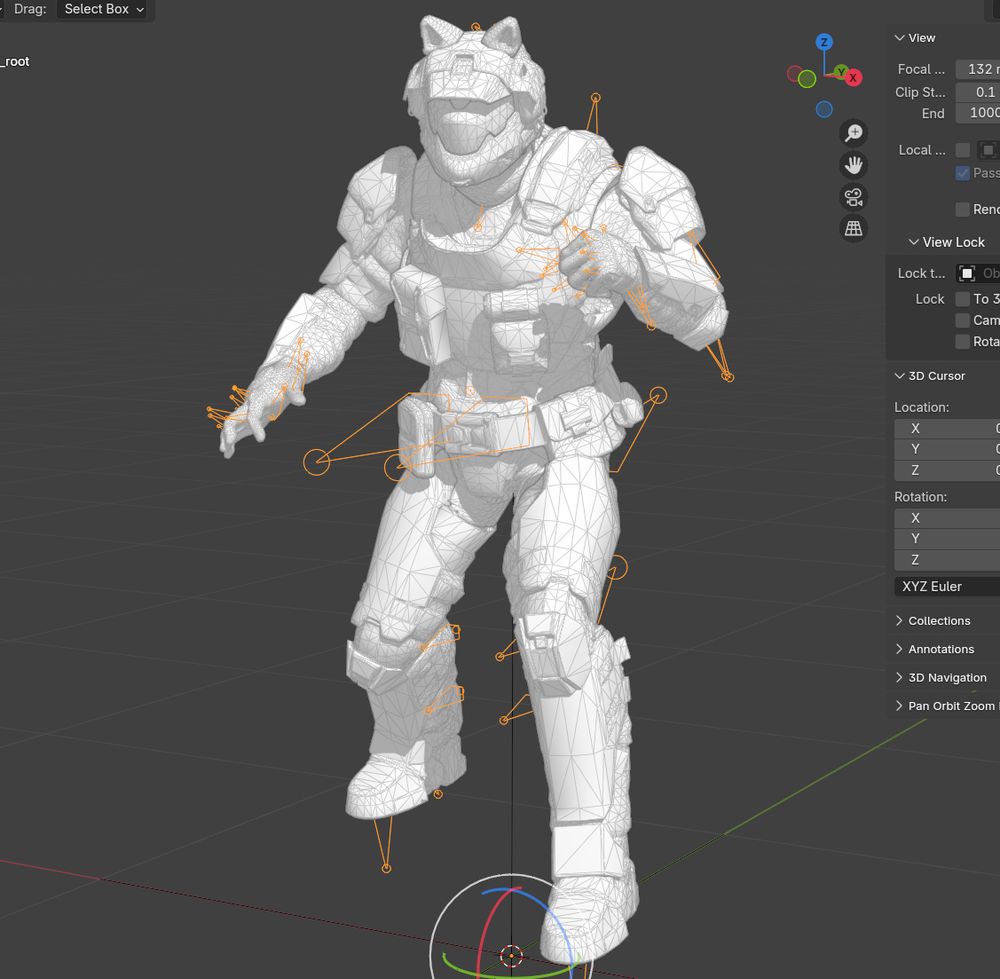Screen dimensions: 1000x979
Task: Expand the 3D Navigation panel
Action: (x=941, y=677)
